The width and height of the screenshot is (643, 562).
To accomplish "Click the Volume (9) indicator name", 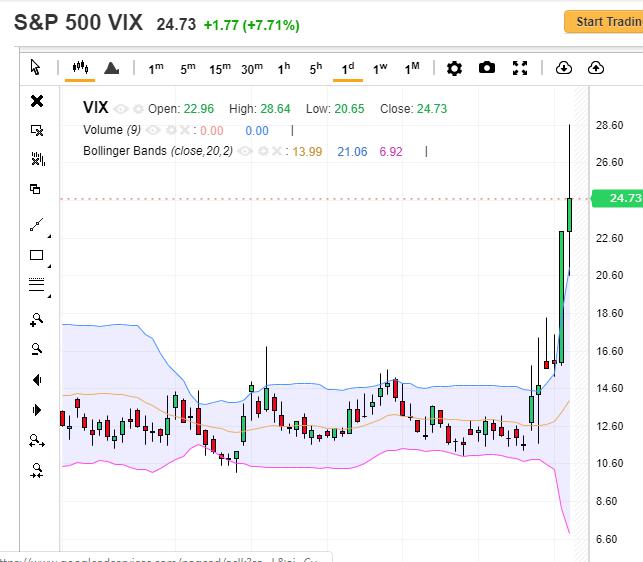I will click(112, 130).
